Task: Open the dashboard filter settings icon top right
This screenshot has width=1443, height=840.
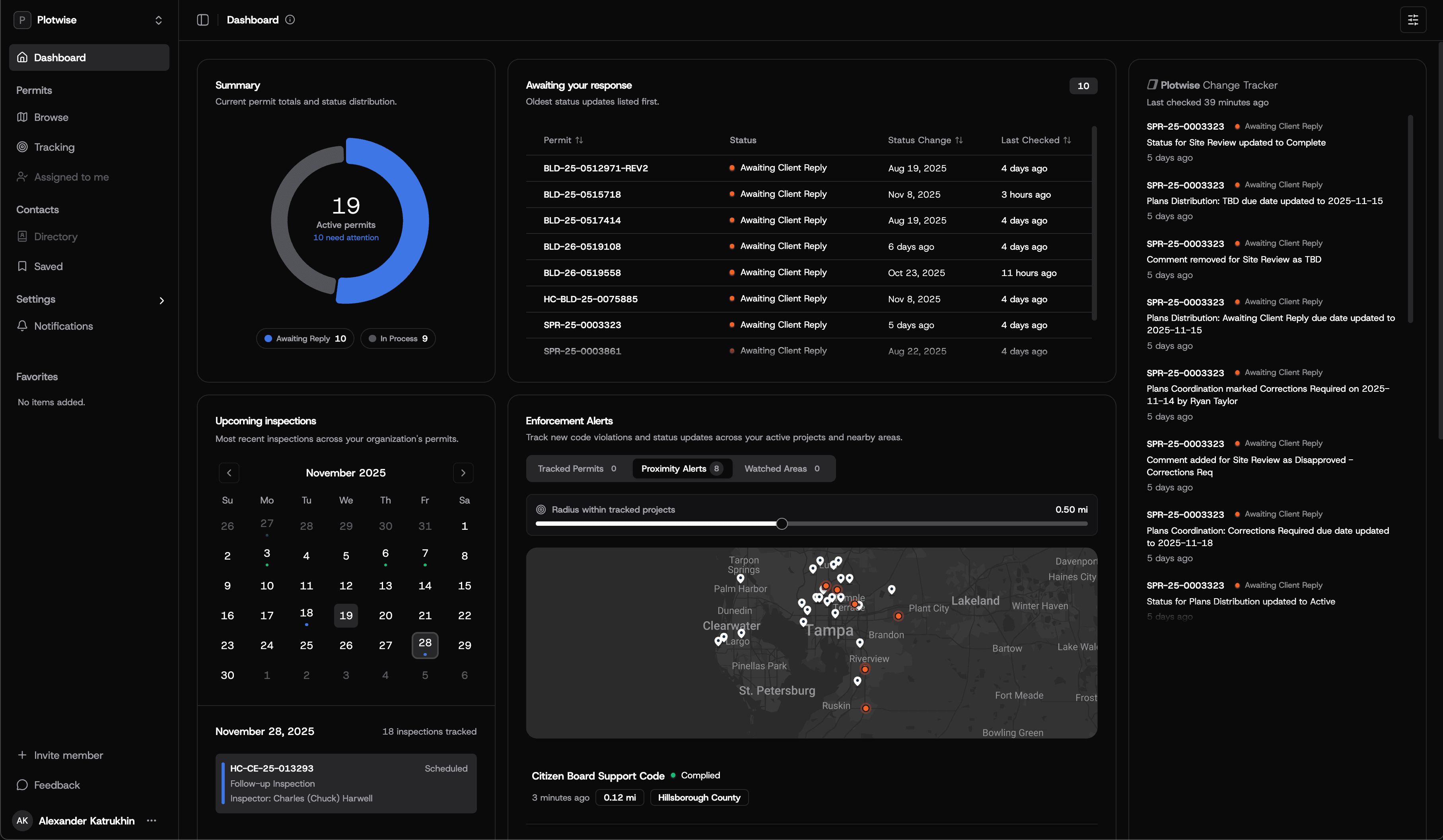Action: [1413, 19]
